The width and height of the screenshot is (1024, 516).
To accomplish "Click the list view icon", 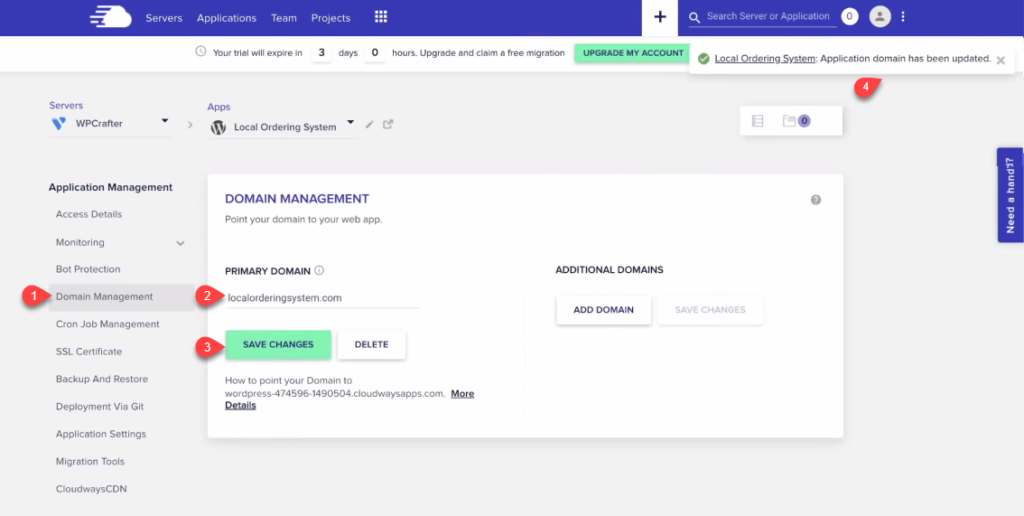I will point(758,121).
